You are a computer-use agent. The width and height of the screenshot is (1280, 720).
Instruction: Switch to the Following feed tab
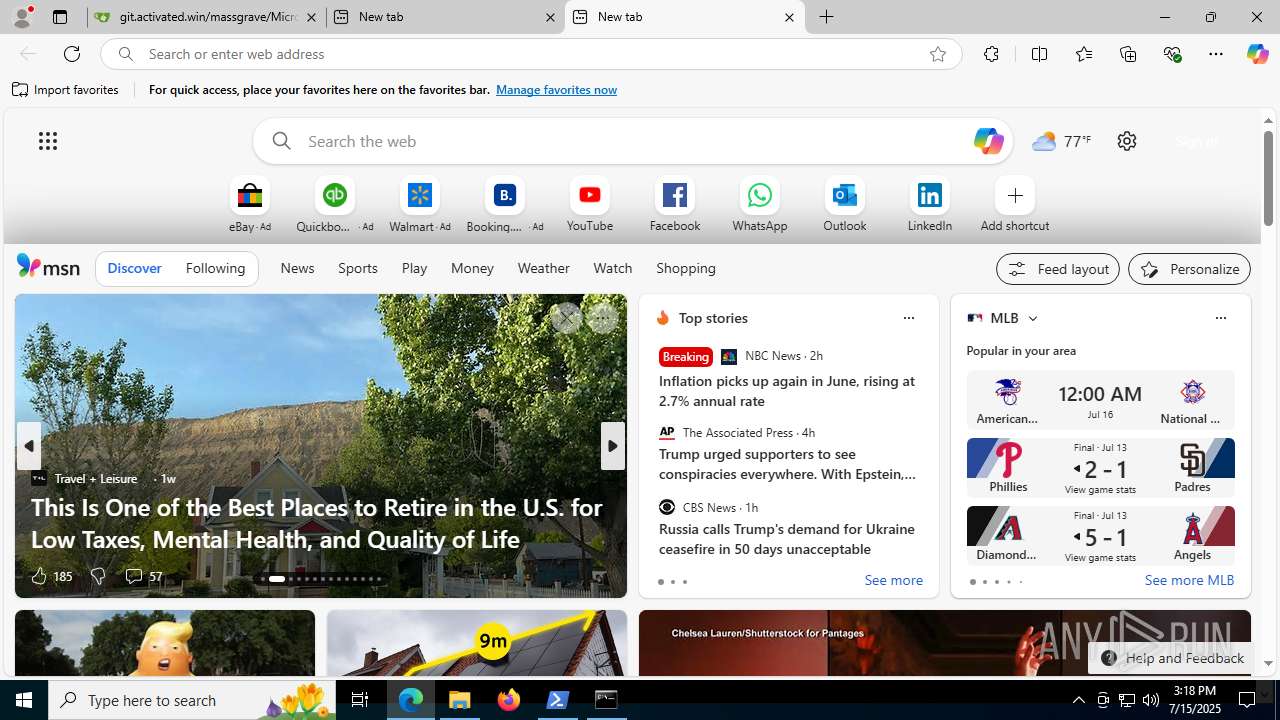coord(215,268)
